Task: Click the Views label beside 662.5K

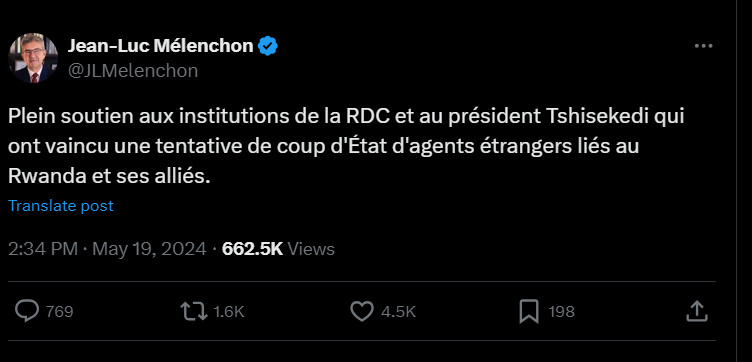Action: 312,249
